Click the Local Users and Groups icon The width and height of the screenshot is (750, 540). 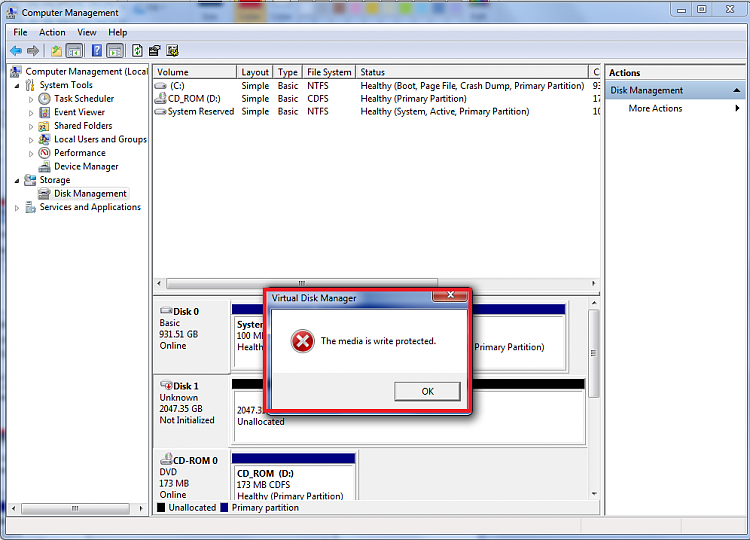click(44, 139)
